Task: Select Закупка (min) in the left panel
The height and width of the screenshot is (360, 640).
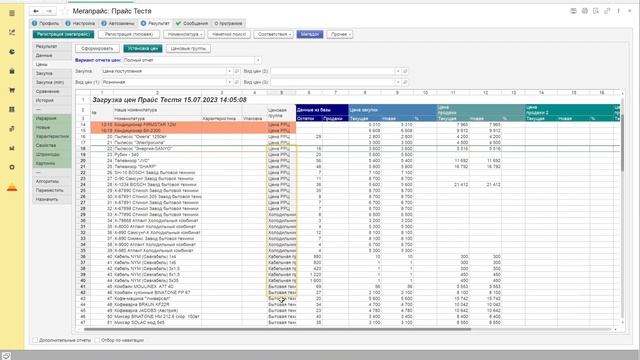Action: 52,82
